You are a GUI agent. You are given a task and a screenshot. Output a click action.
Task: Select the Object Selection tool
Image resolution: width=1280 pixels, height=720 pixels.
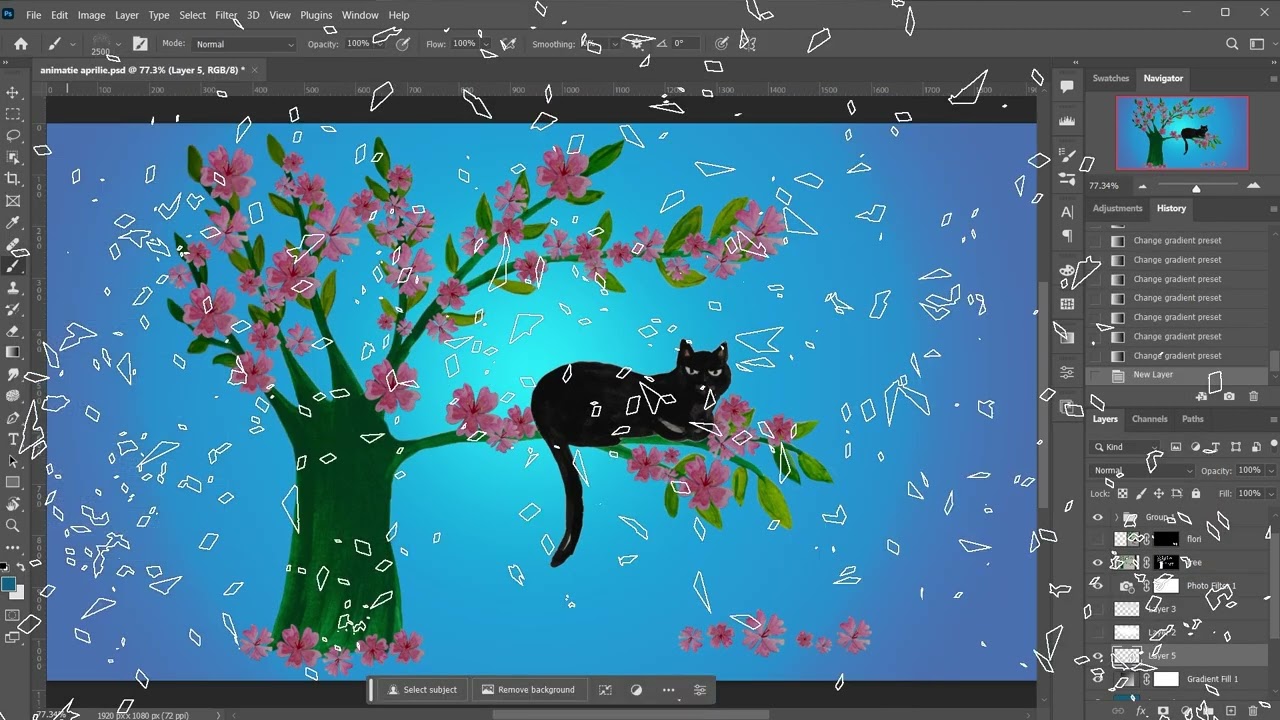click(x=13, y=157)
